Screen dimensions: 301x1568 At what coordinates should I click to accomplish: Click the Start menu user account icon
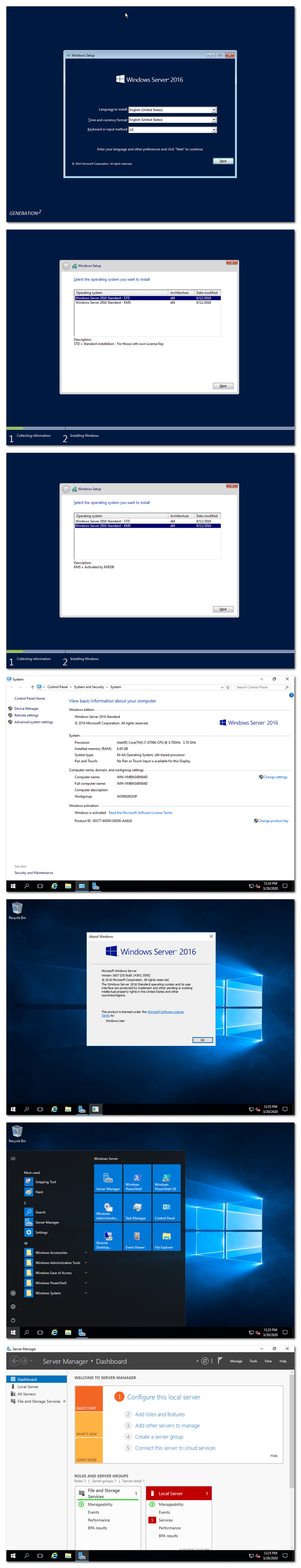[13, 1293]
